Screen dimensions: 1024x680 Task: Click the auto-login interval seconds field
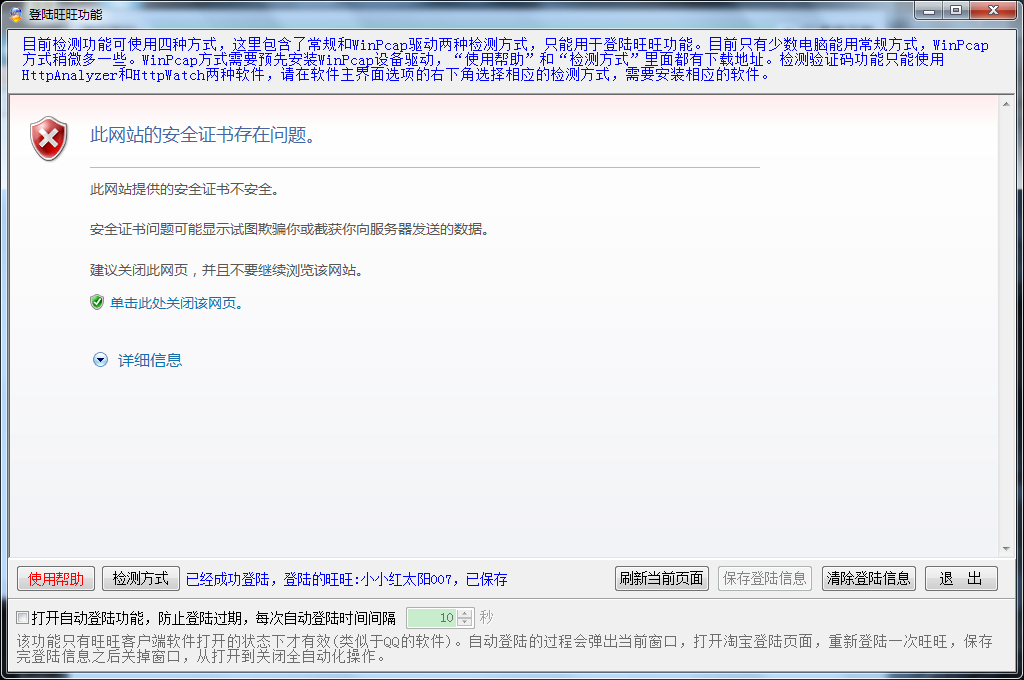tap(431, 618)
